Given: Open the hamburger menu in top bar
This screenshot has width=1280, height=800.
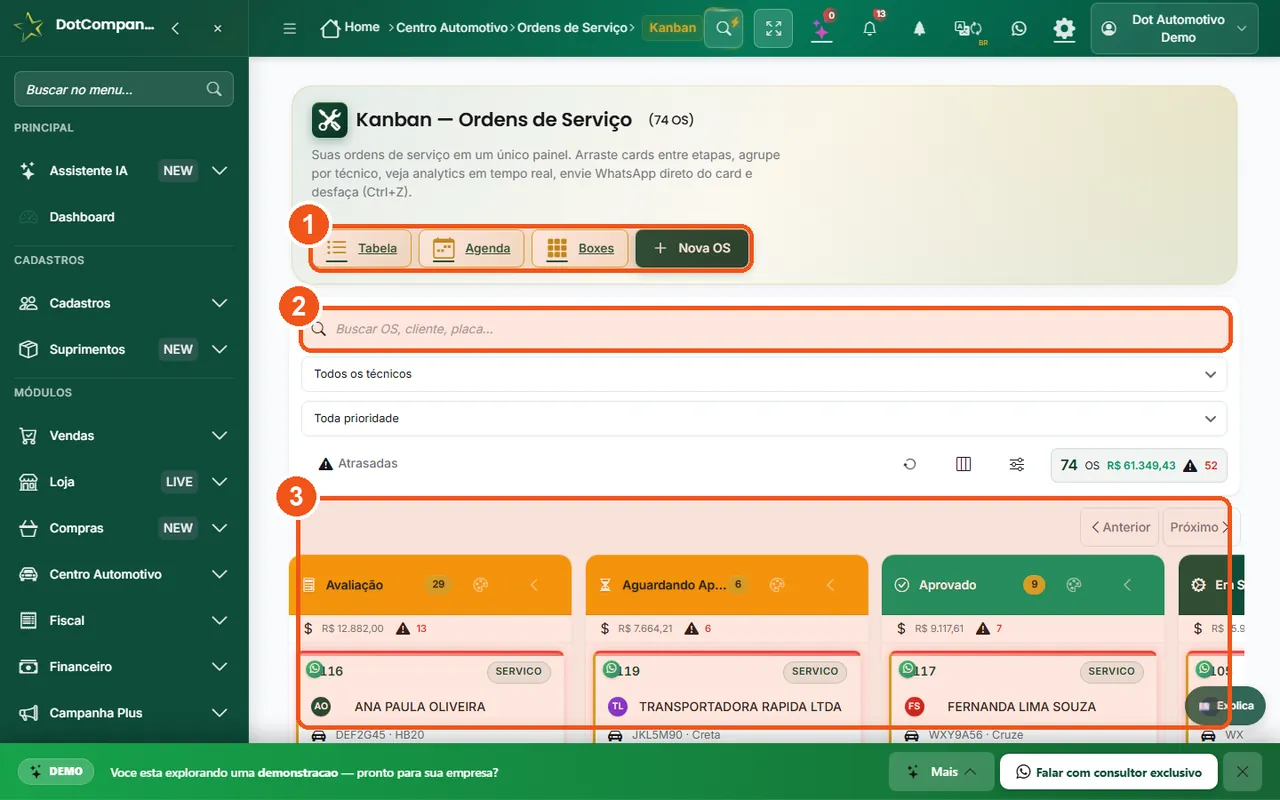Looking at the screenshot, I should [290, 29].
